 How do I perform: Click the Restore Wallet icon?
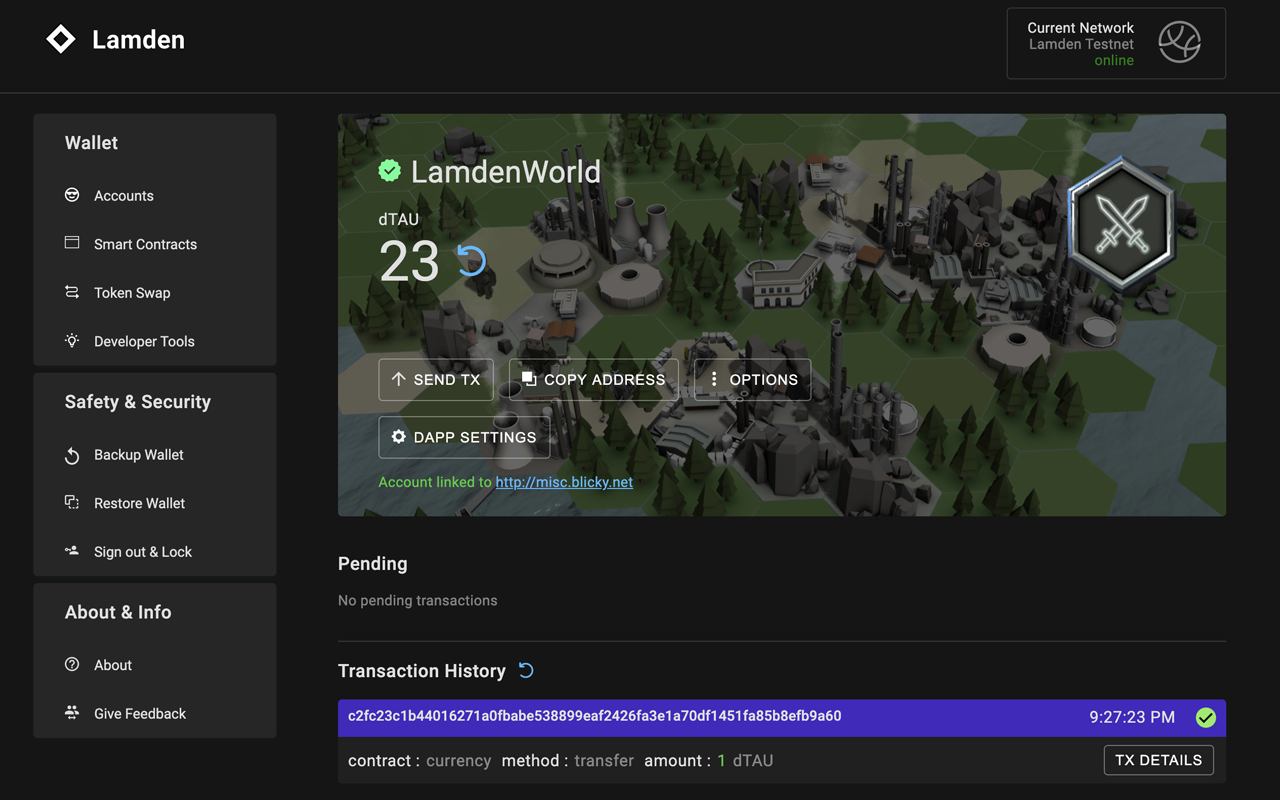(71, 503)
